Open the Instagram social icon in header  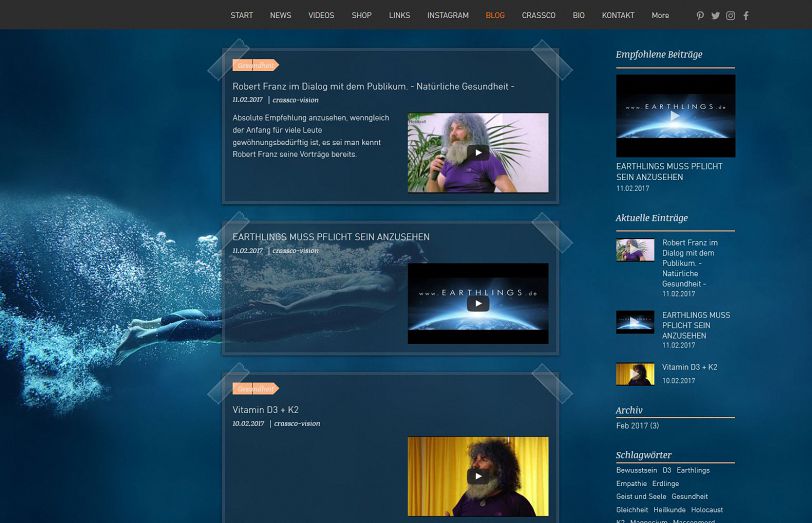click(731, 16)
